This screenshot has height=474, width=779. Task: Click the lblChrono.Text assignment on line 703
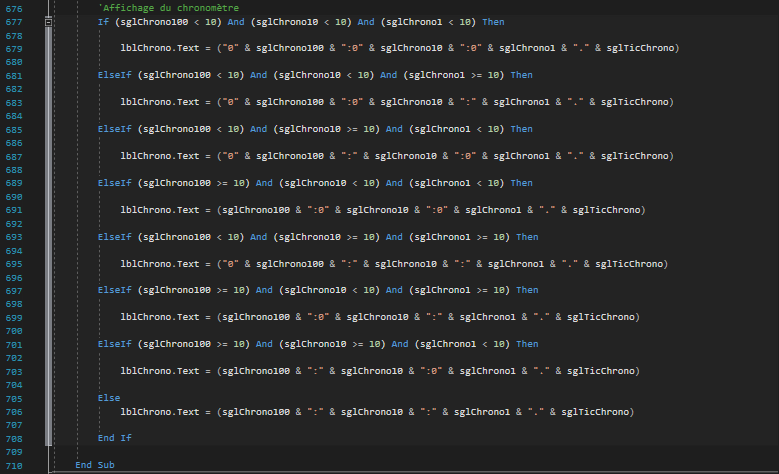(380, 371)
